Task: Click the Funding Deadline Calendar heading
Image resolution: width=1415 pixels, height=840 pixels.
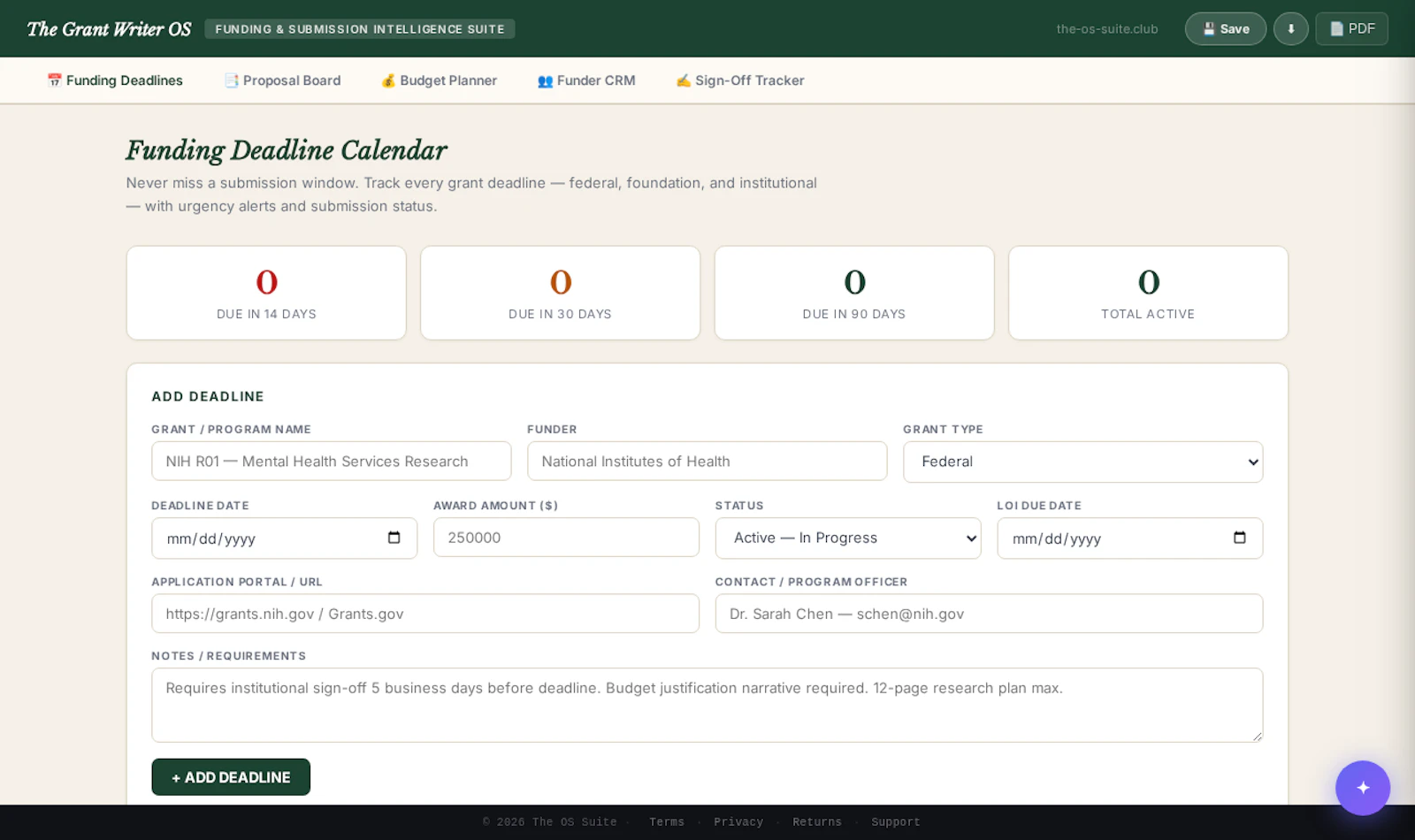Action: click(287, 150)
